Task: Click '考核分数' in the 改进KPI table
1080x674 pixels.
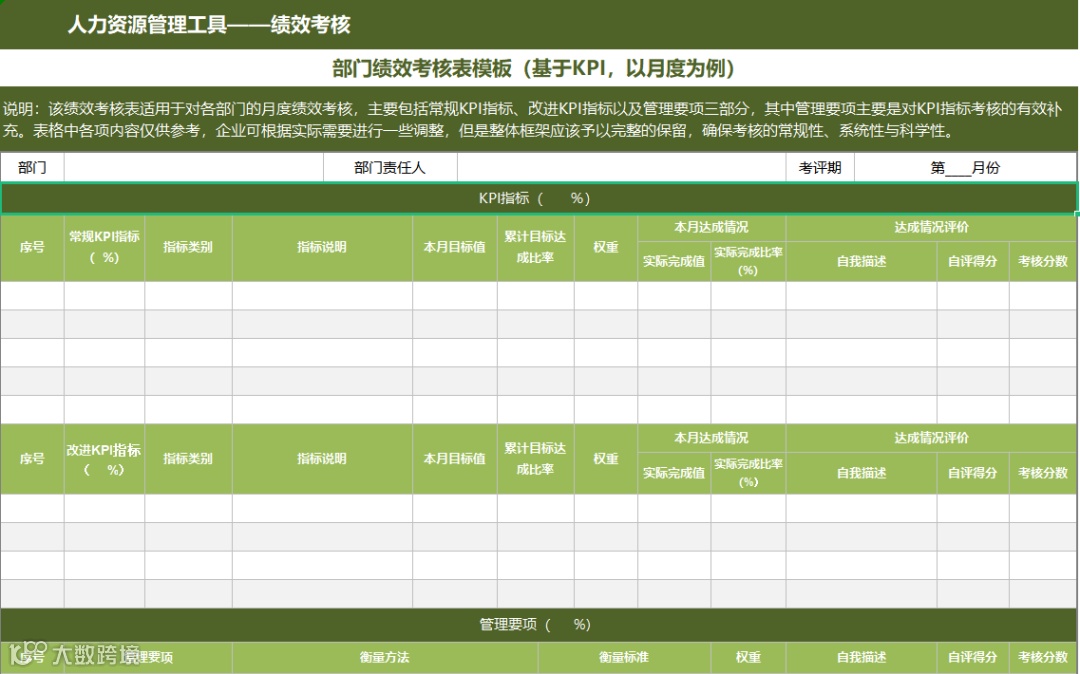Action: 1043,473
